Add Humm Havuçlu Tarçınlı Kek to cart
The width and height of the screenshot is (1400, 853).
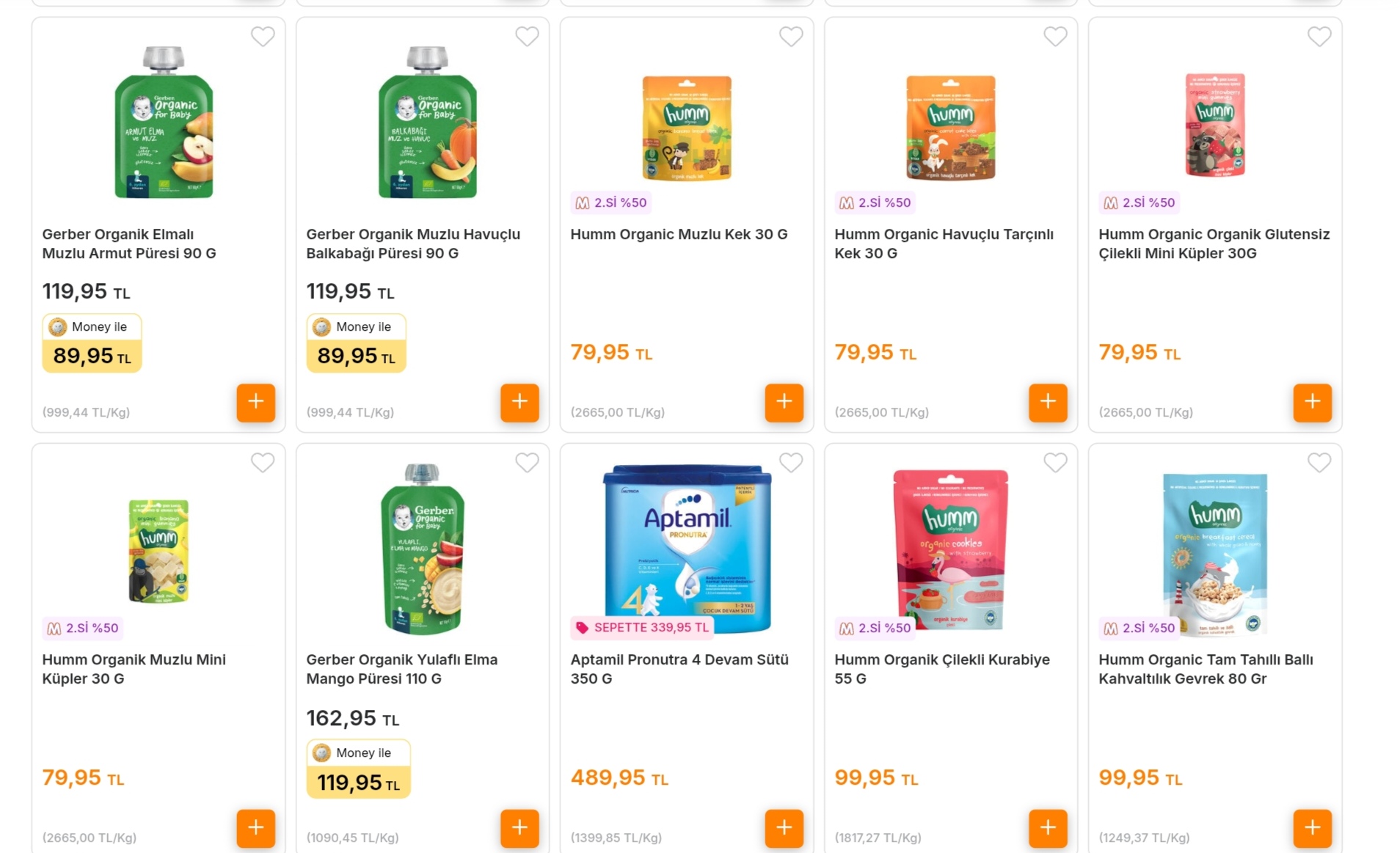[x=1048, y=402]
